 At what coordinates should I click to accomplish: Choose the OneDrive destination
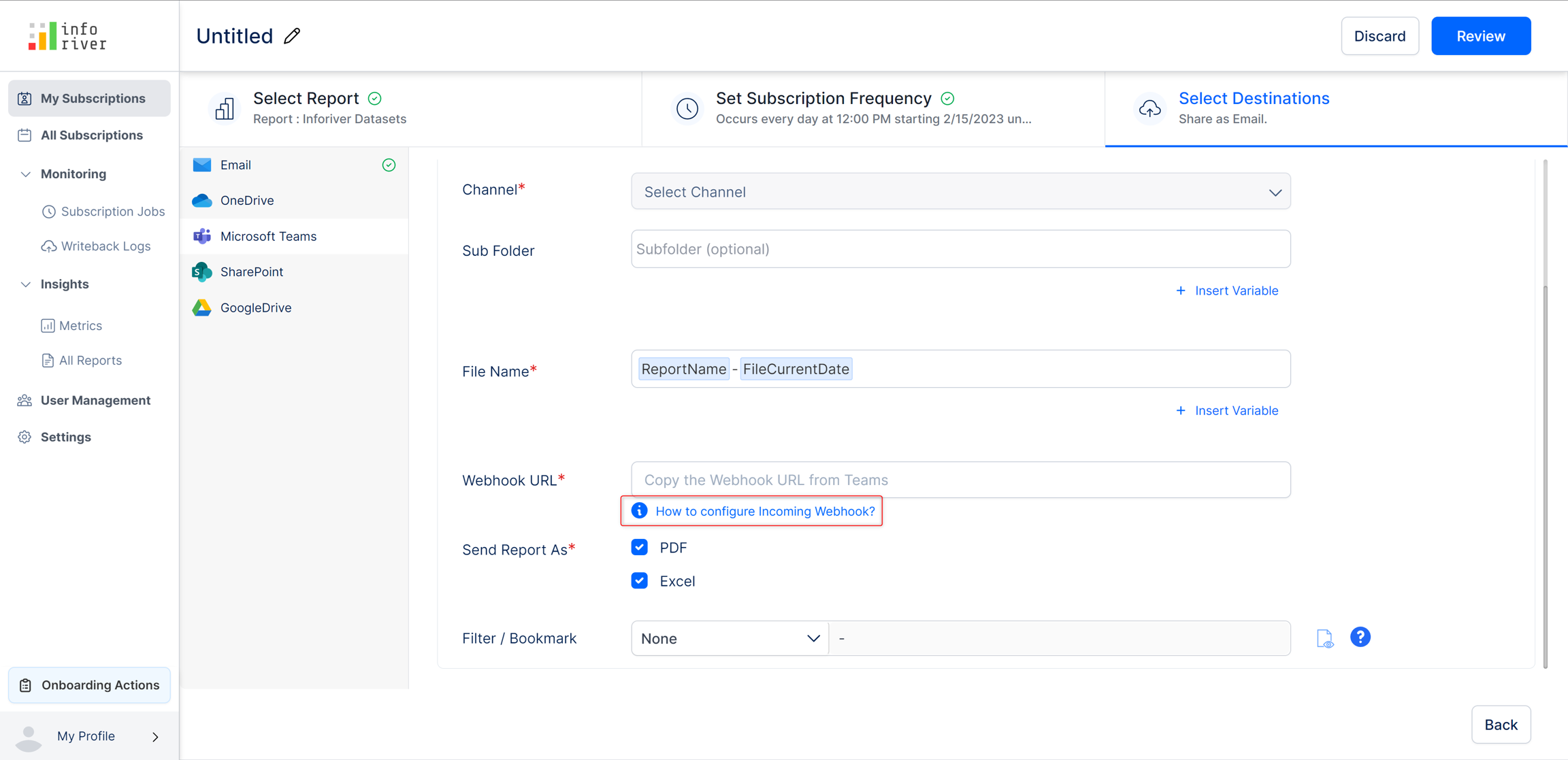246,200
